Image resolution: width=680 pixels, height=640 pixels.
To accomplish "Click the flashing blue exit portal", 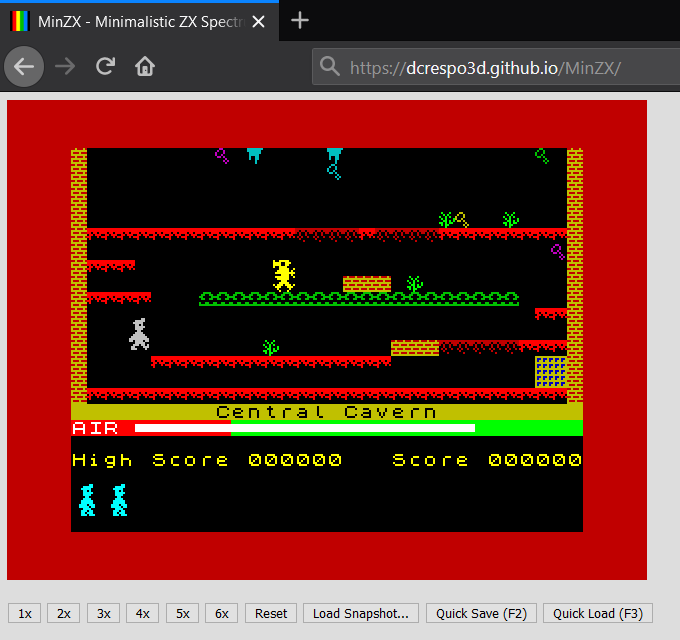I will [551, 372].
